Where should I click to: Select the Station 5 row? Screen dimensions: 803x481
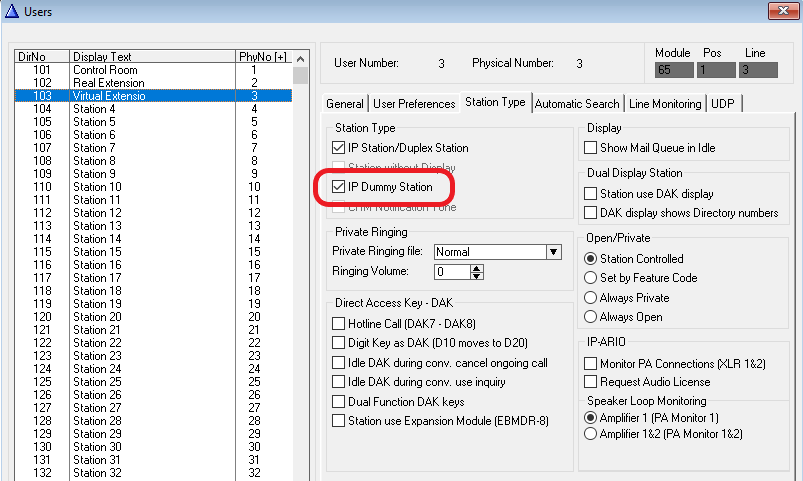coord(153,122)
